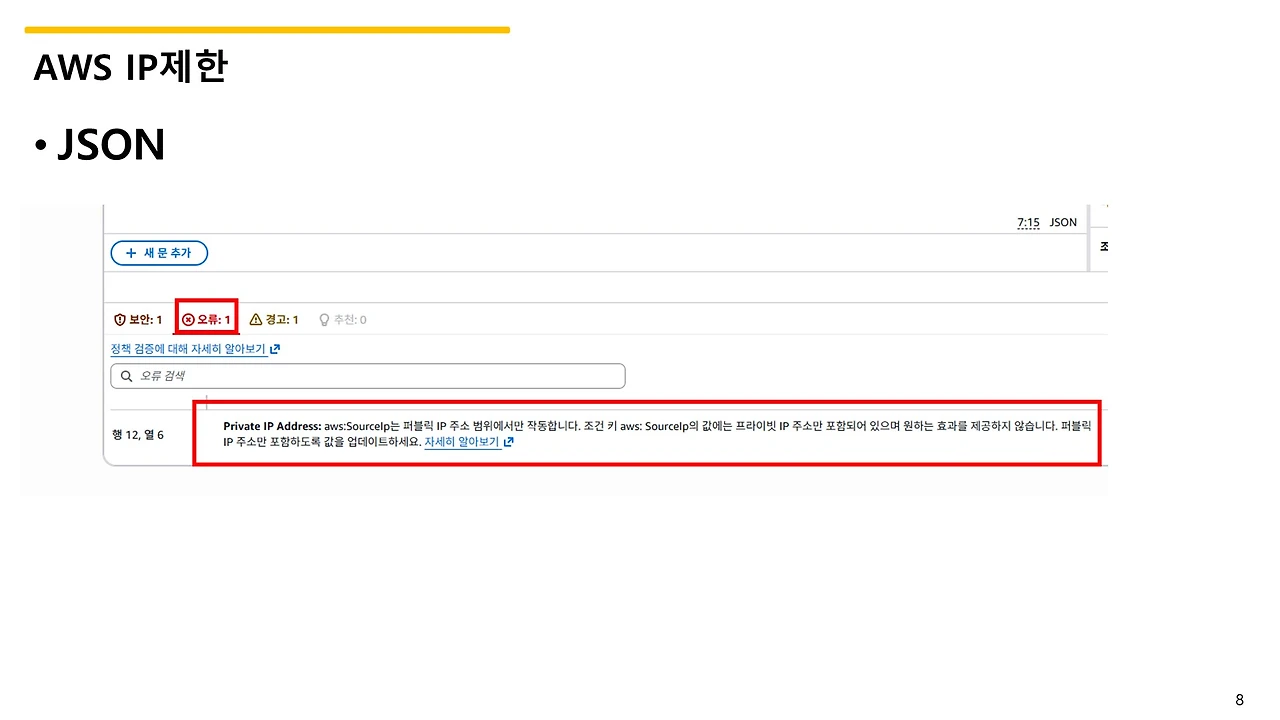Click the slide page number 8
Screen dimensions: 1280x720
pyautogui.click(x=1240, y=700)
